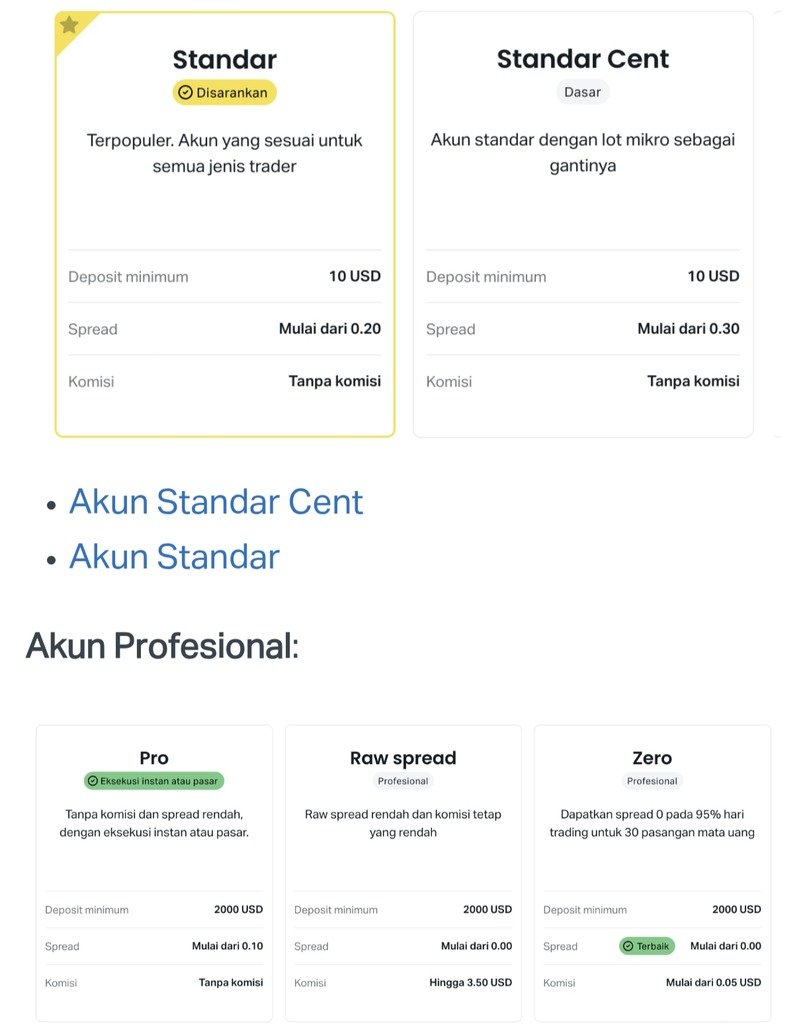Click the Profesional badge on Raw spread card
Screen dimensions: 807x1024
click(x=402, y=781)
